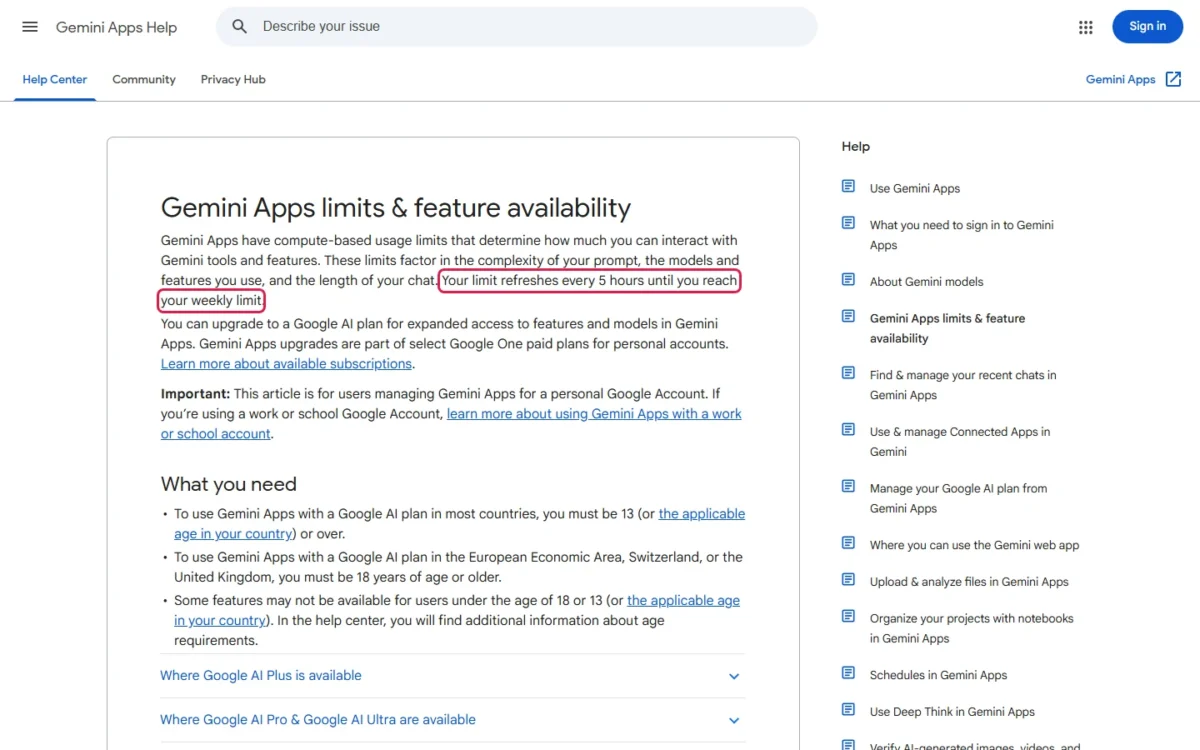Expand Where Google AI Plus is available
This screenshot has height=750, width=1200.
452,676
